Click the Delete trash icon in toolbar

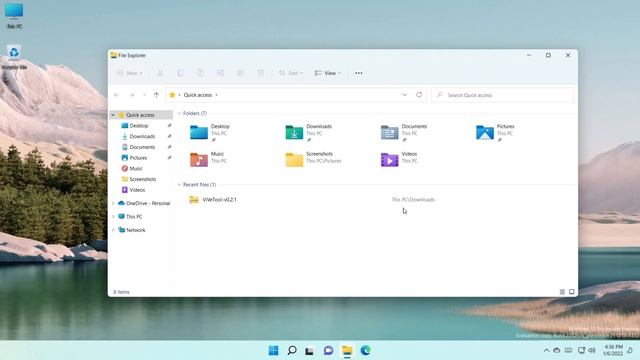[260, 73]
